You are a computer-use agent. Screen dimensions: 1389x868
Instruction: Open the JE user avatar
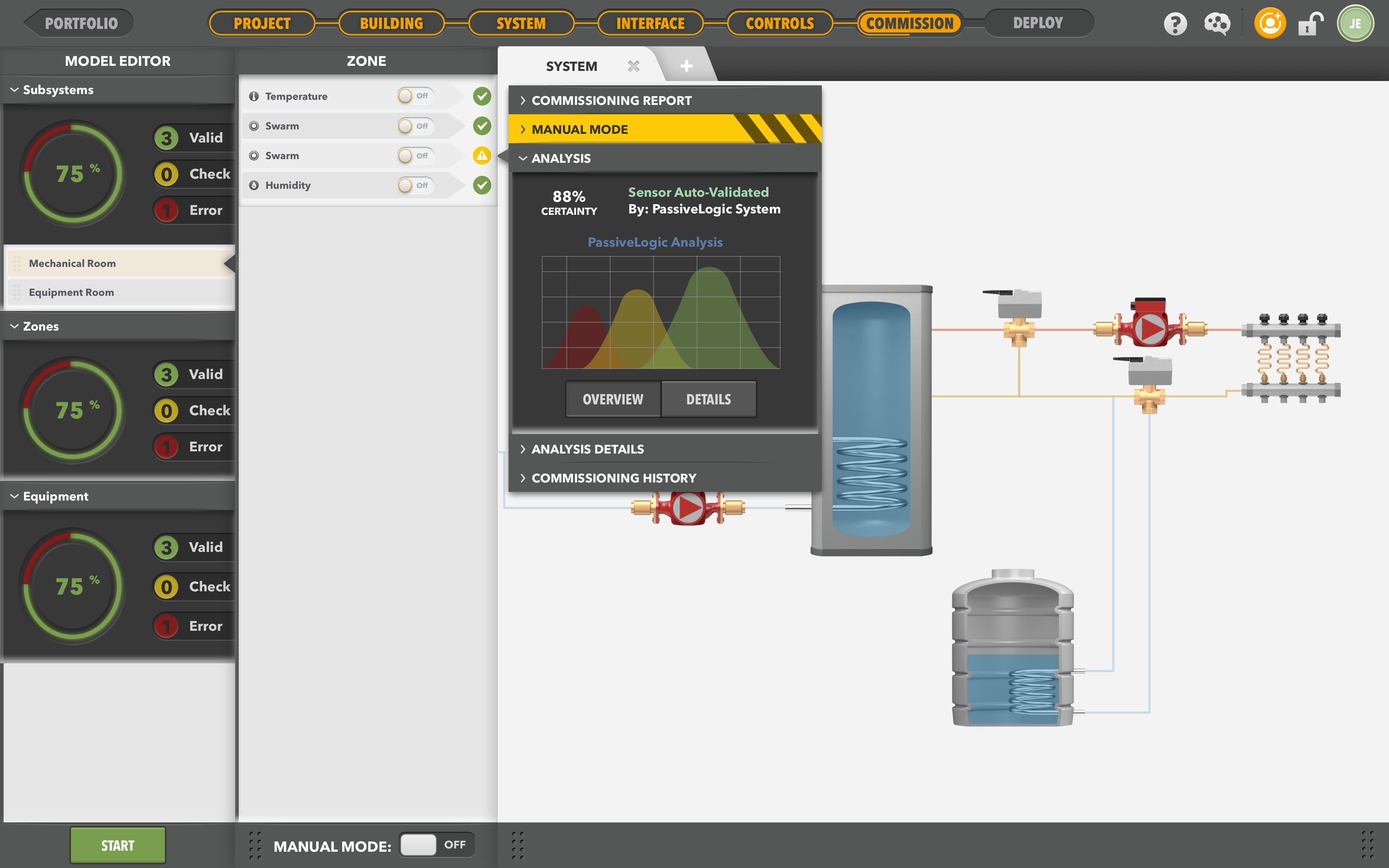pos(1355,24)
